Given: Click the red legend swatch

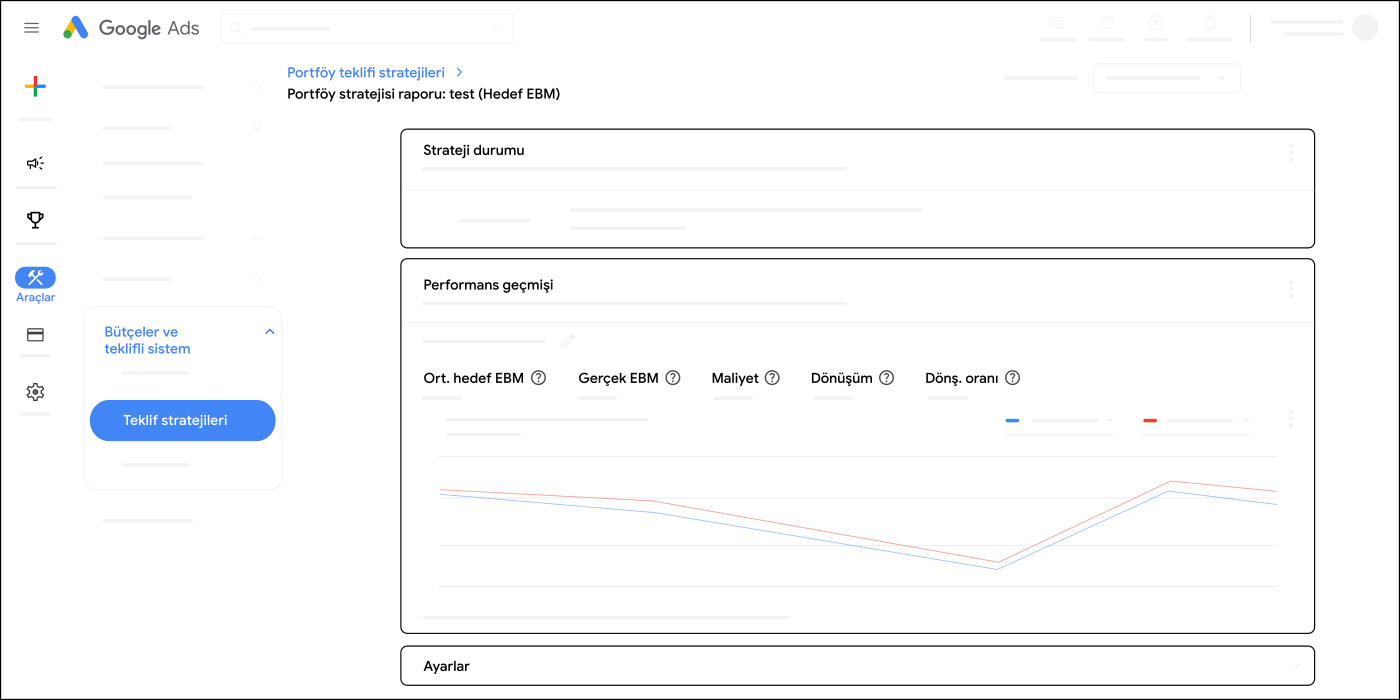Looking at the screenshot, I should click(1150, 421).
